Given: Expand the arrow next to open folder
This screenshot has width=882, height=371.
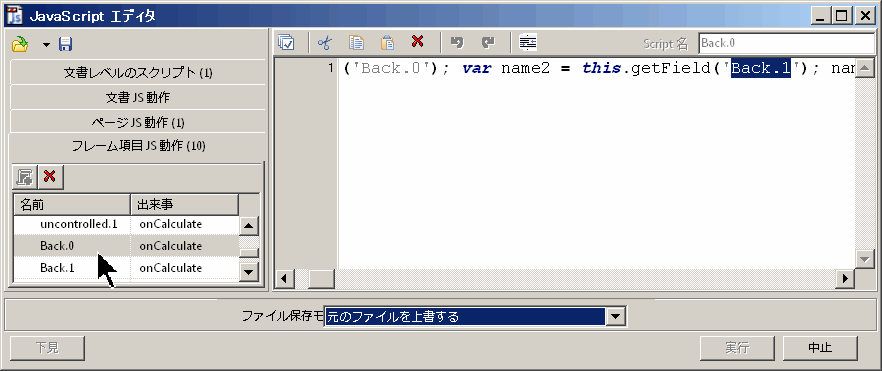Looking at the screenshot, I should [x=47, y=44].
